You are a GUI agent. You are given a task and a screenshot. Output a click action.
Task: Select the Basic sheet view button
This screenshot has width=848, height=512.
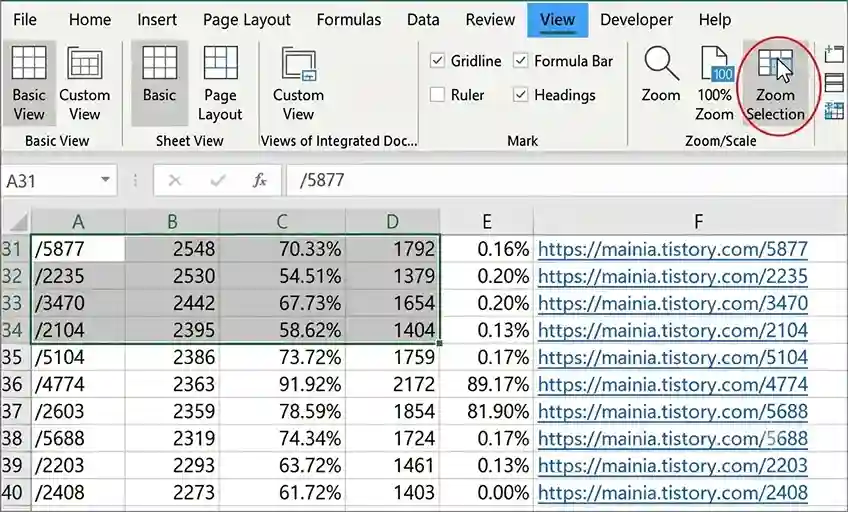coord(160,83)
